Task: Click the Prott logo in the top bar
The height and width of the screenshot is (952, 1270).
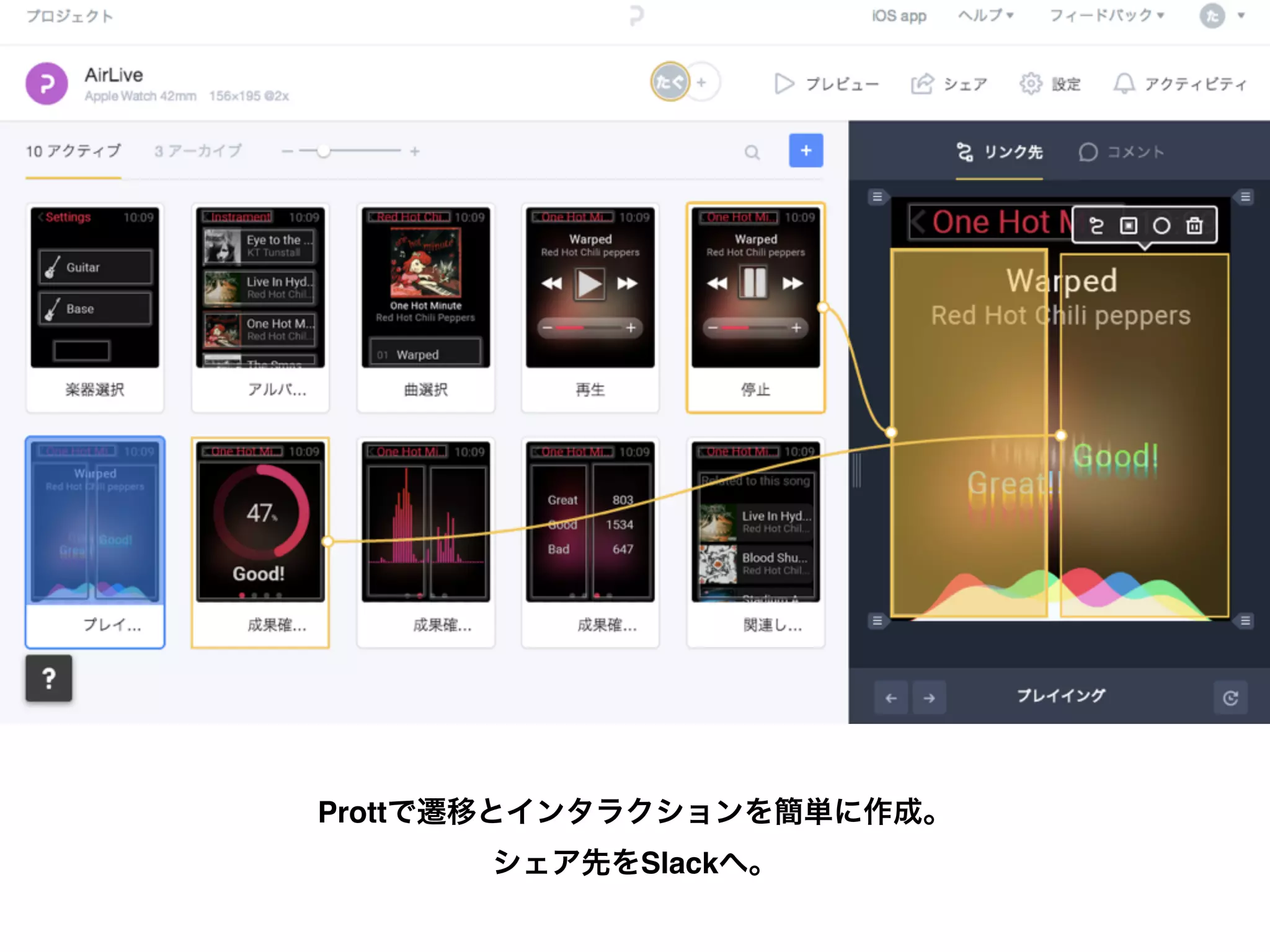Action: tap(636, 15)
